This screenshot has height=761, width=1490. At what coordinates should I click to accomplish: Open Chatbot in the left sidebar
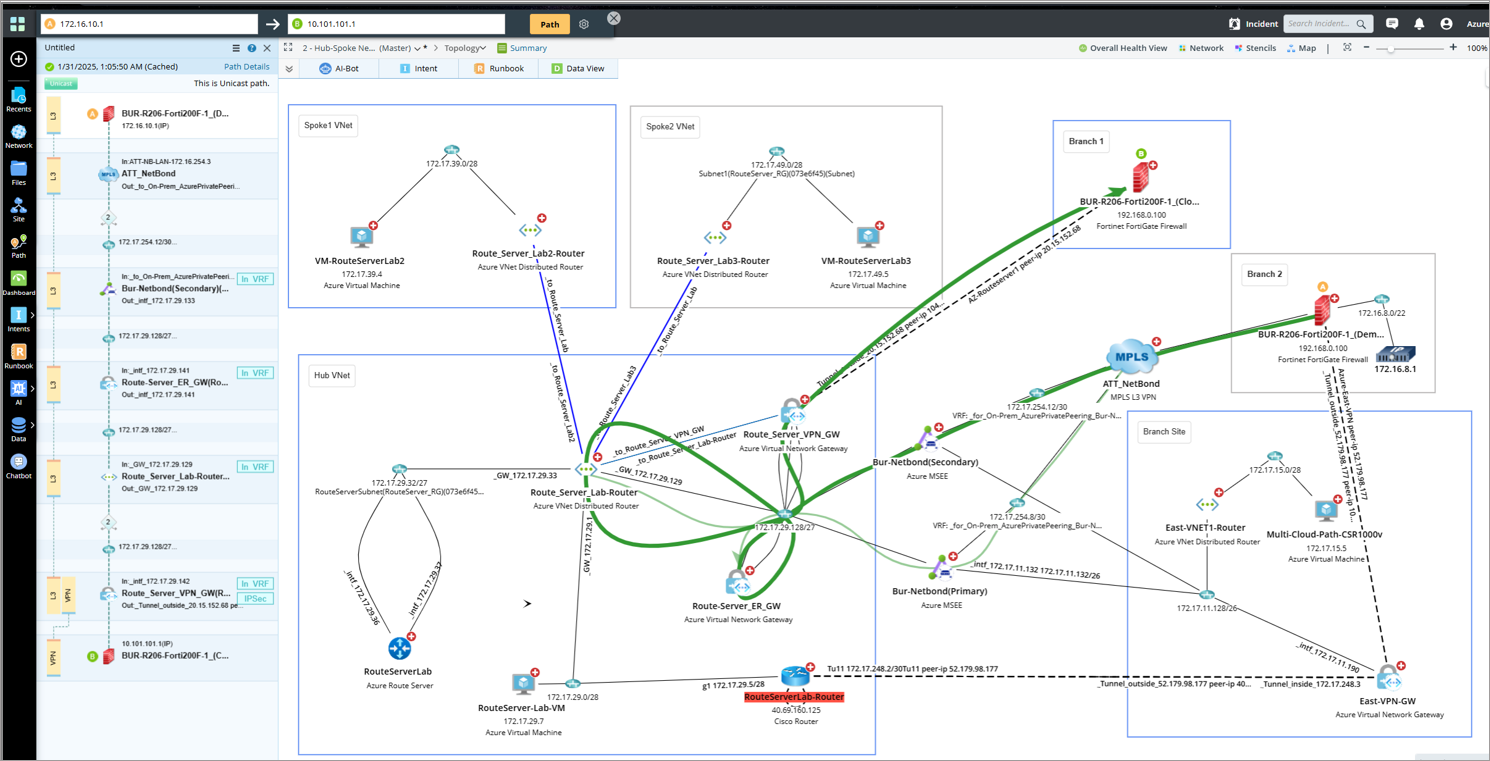[18, 466]
